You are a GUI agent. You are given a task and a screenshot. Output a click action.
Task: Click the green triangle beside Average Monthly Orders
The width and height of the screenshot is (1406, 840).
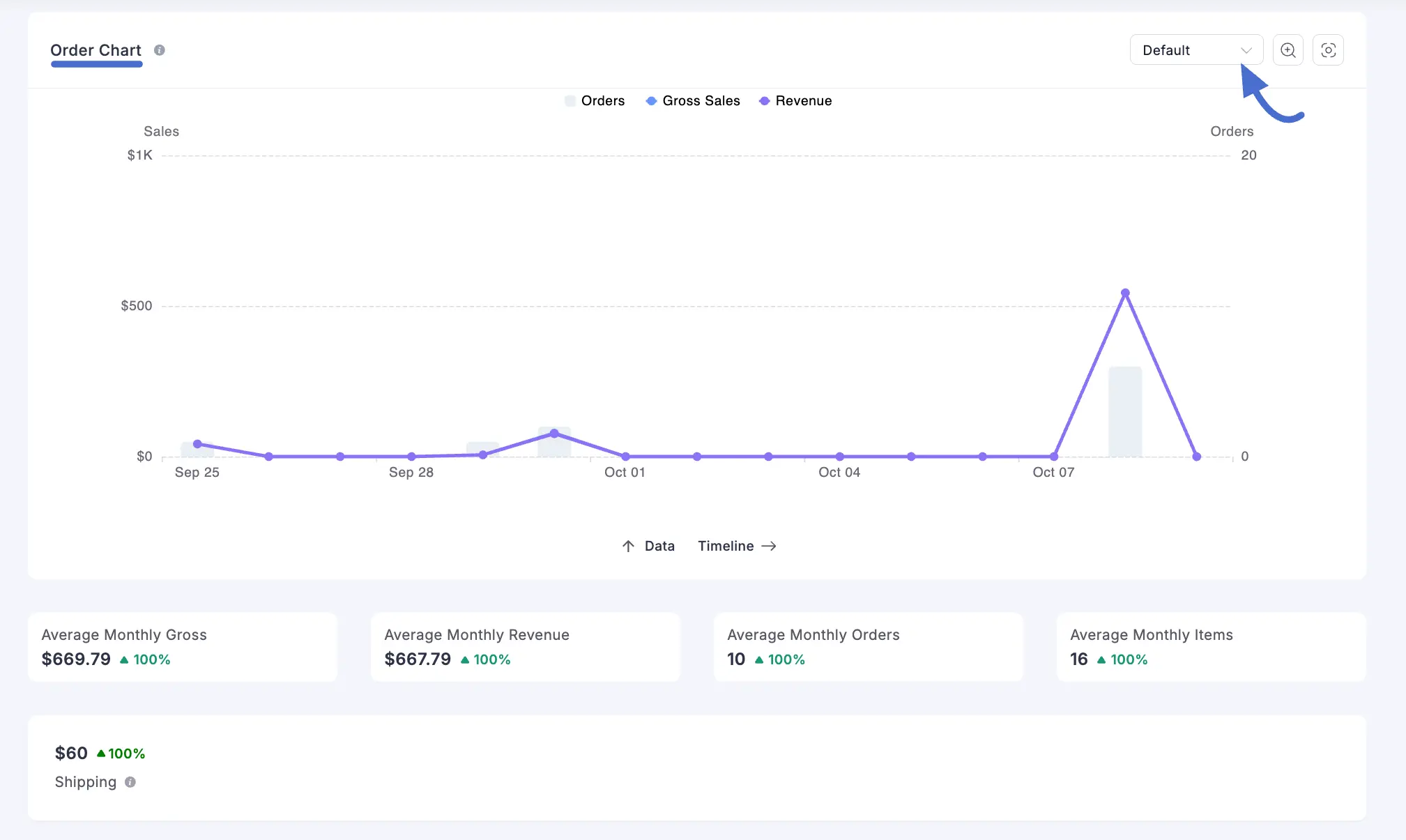[x=758, y=659]
